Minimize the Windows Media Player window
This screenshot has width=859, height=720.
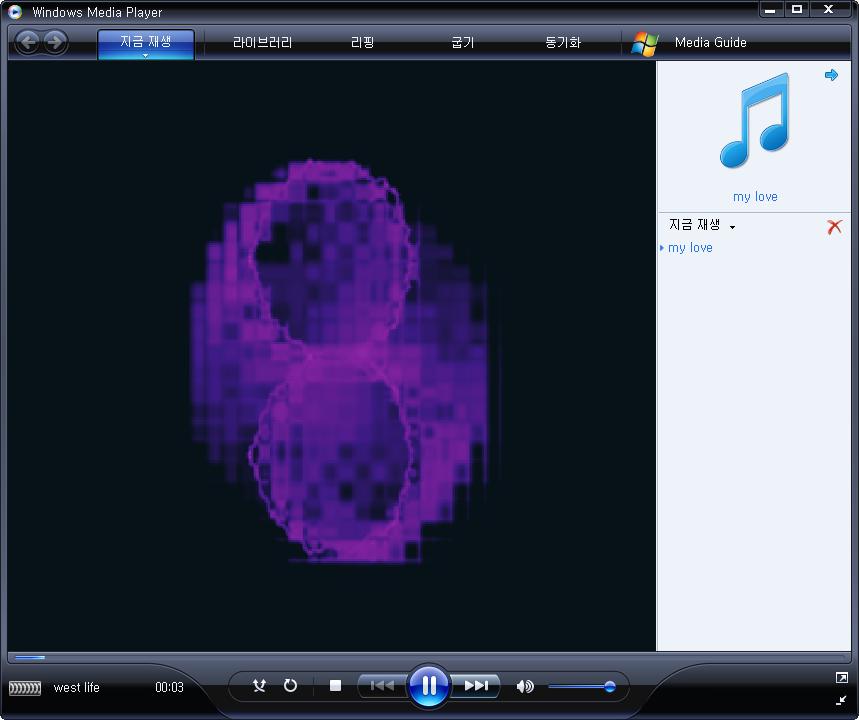pyautogui.click(x=770, y=9)
